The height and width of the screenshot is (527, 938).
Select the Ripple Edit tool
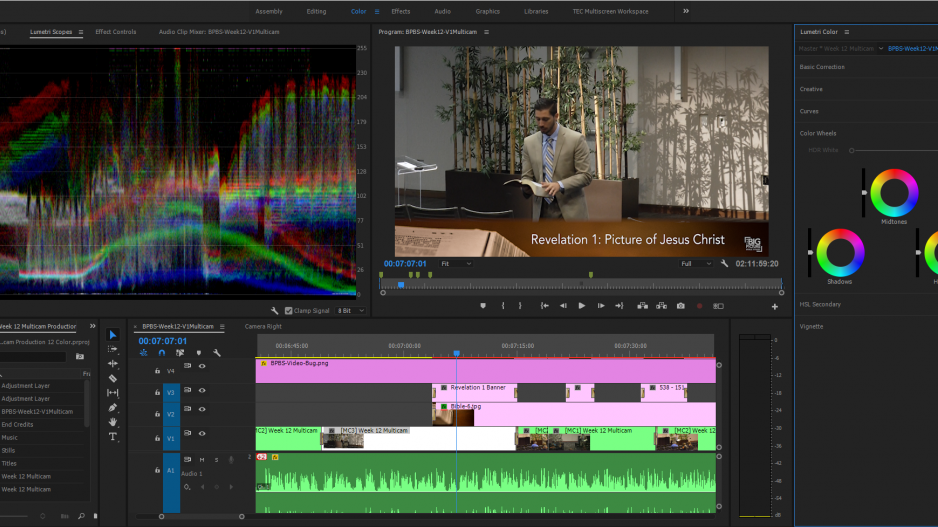point(112,363)
